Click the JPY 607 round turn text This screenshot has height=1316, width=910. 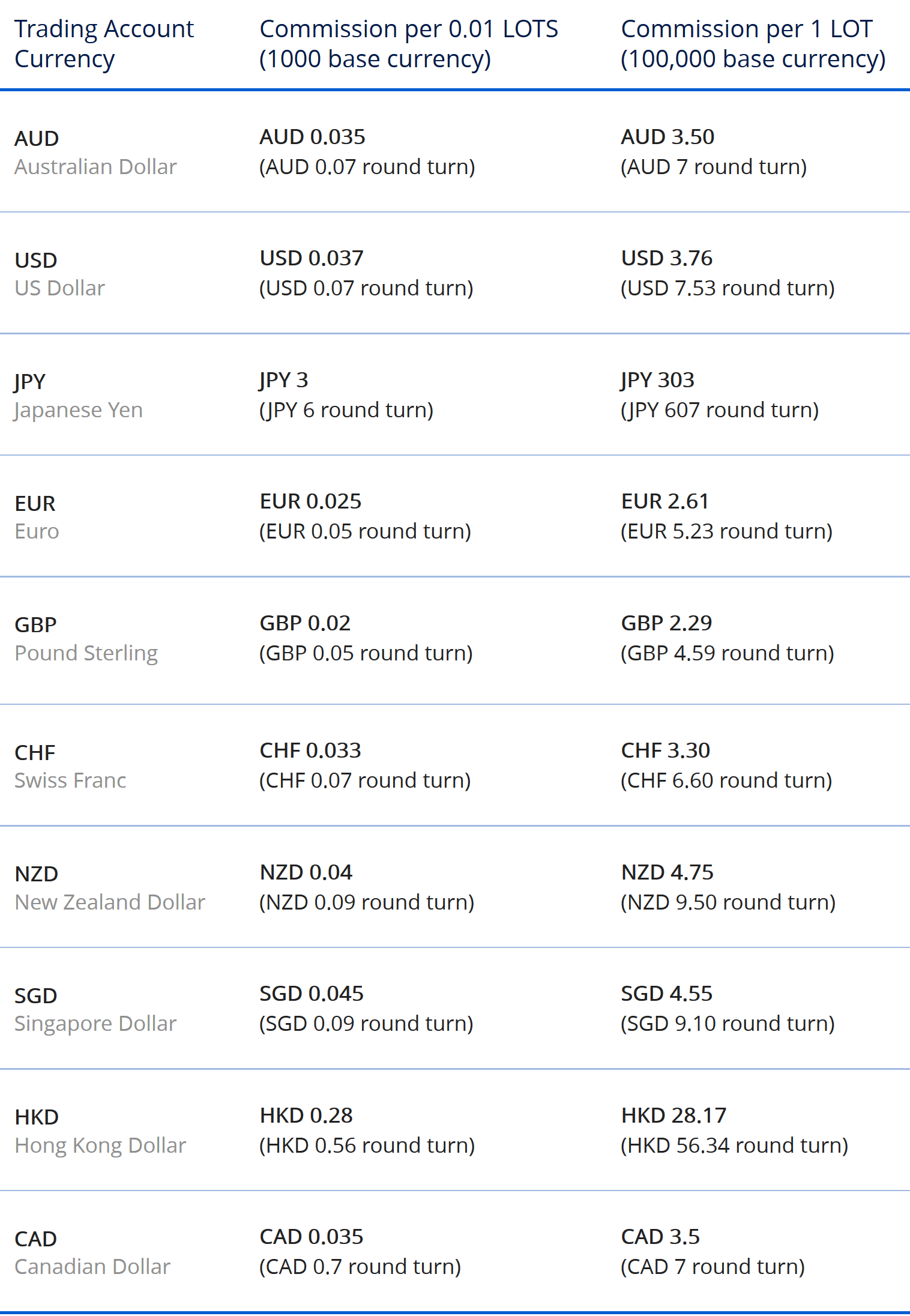pos(720,410)
